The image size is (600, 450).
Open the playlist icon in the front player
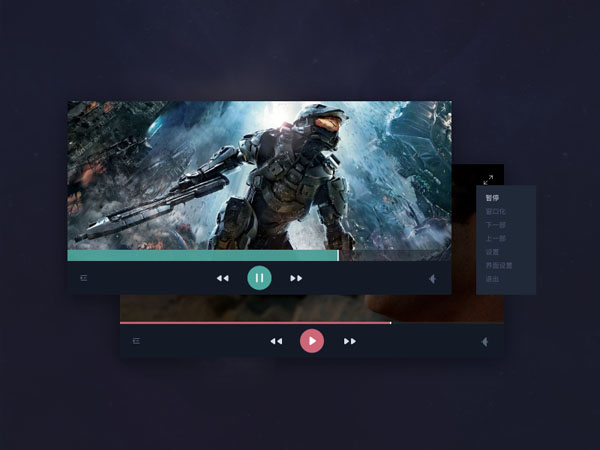pos(84,278)
